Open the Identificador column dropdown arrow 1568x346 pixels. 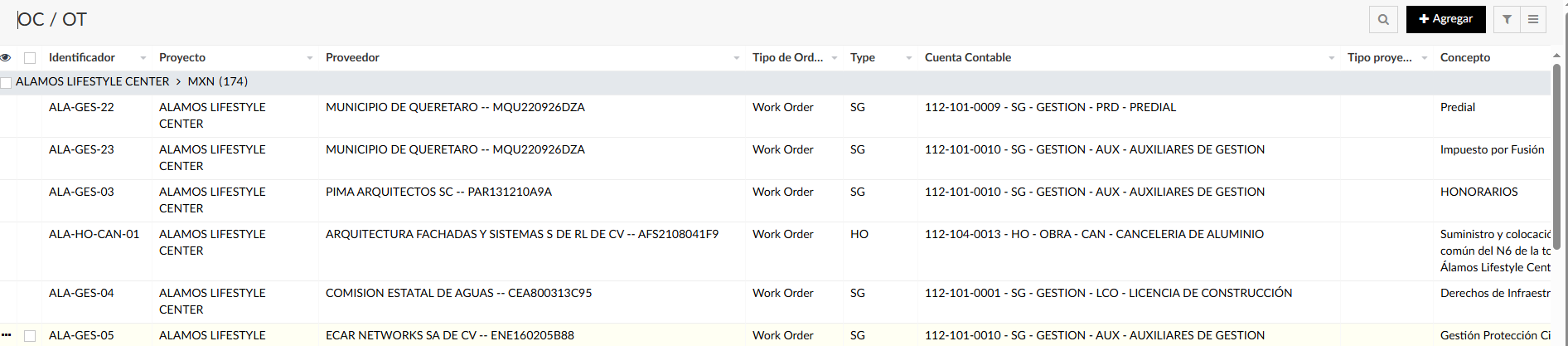tap(143, 58)
